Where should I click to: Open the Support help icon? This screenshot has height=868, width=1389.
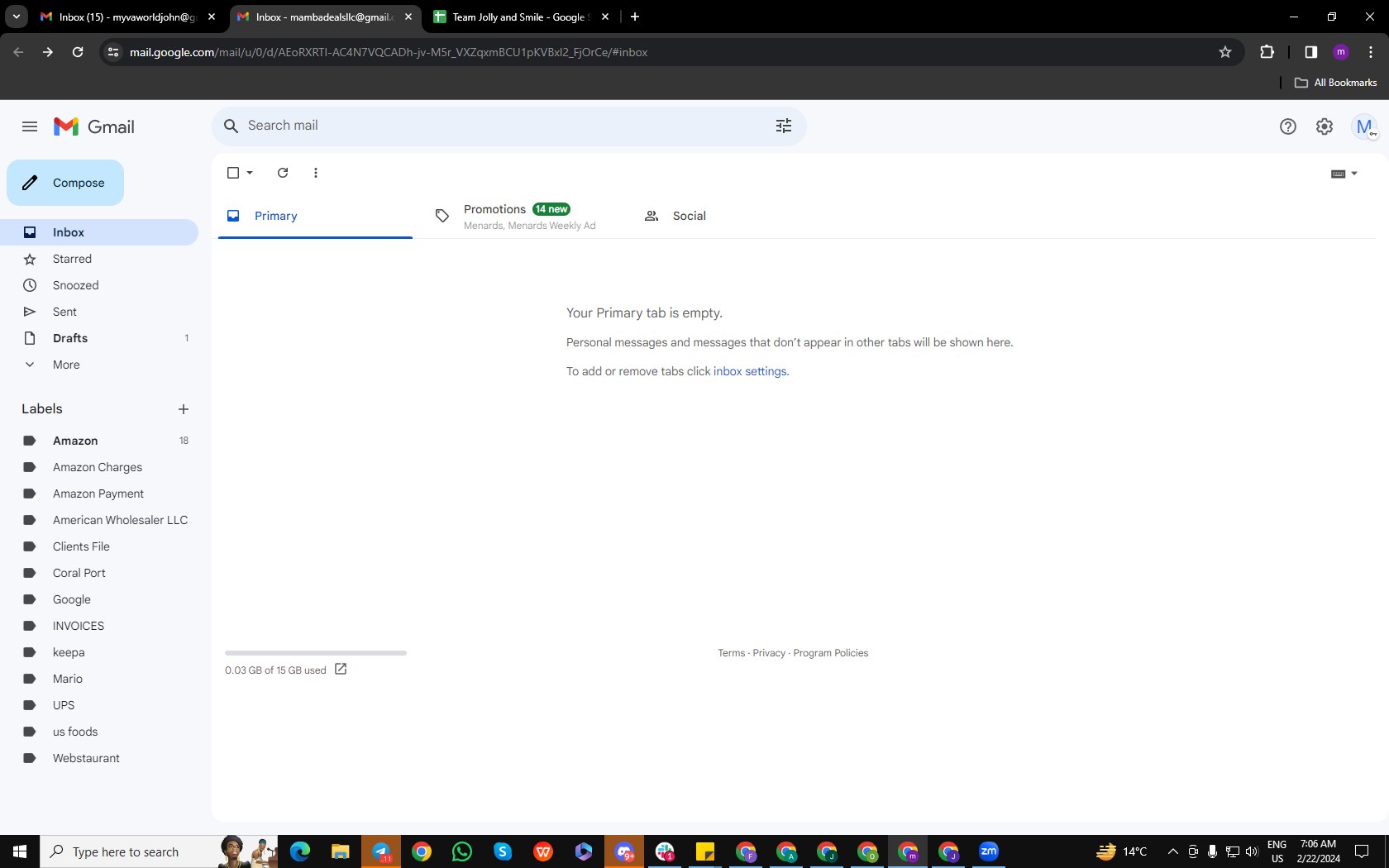tap(1288, 126)
